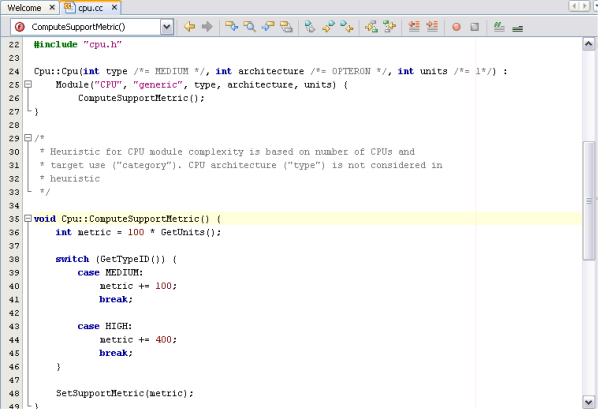Click line number 22 in the gutter
The image size is (600, 412).
point(14,44)
